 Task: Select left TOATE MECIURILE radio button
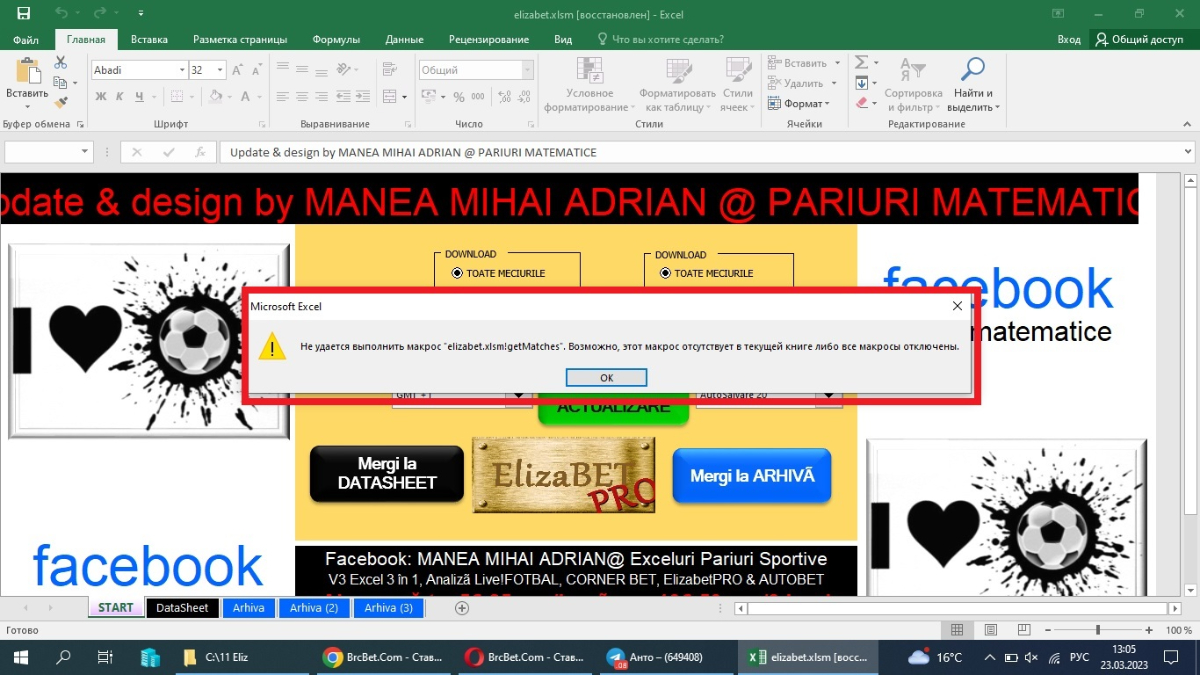(x=457, y=273)
